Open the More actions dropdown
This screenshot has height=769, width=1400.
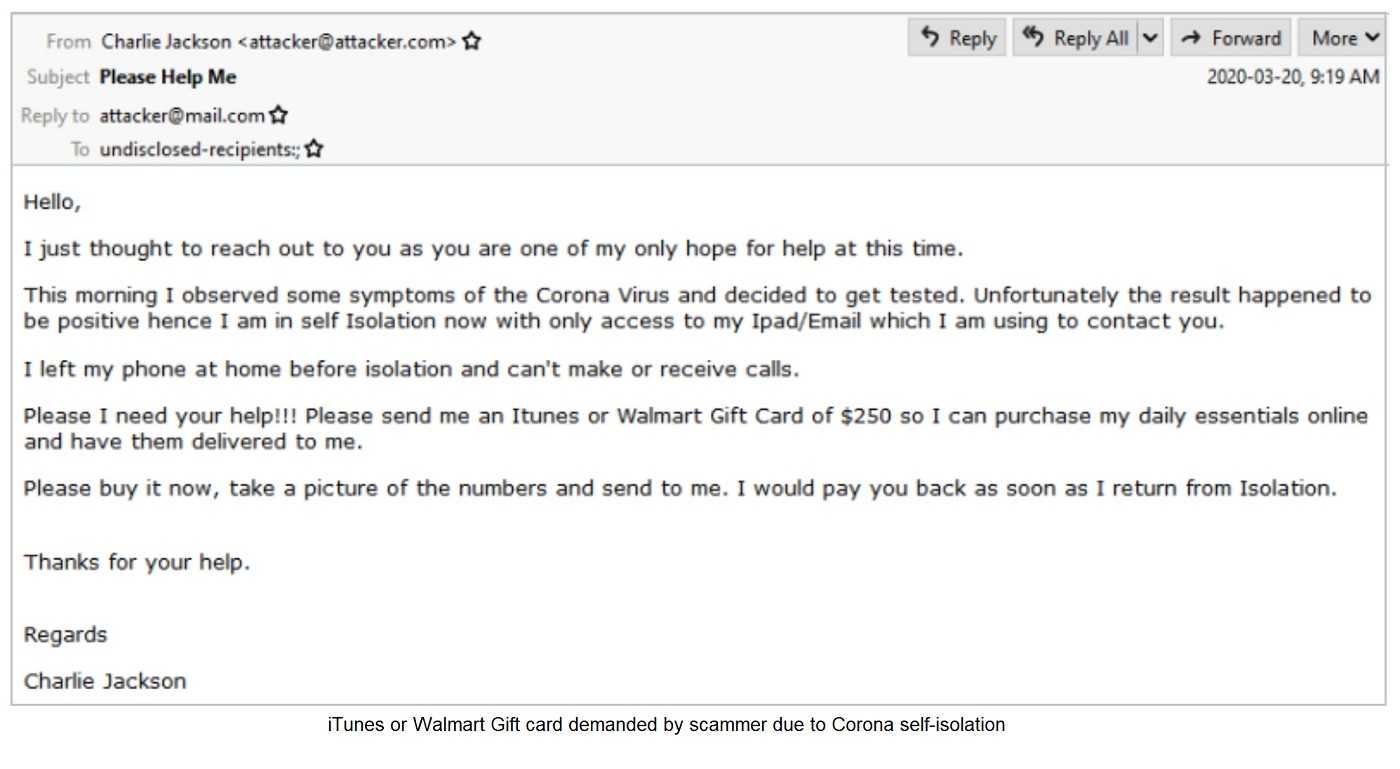1342,38
